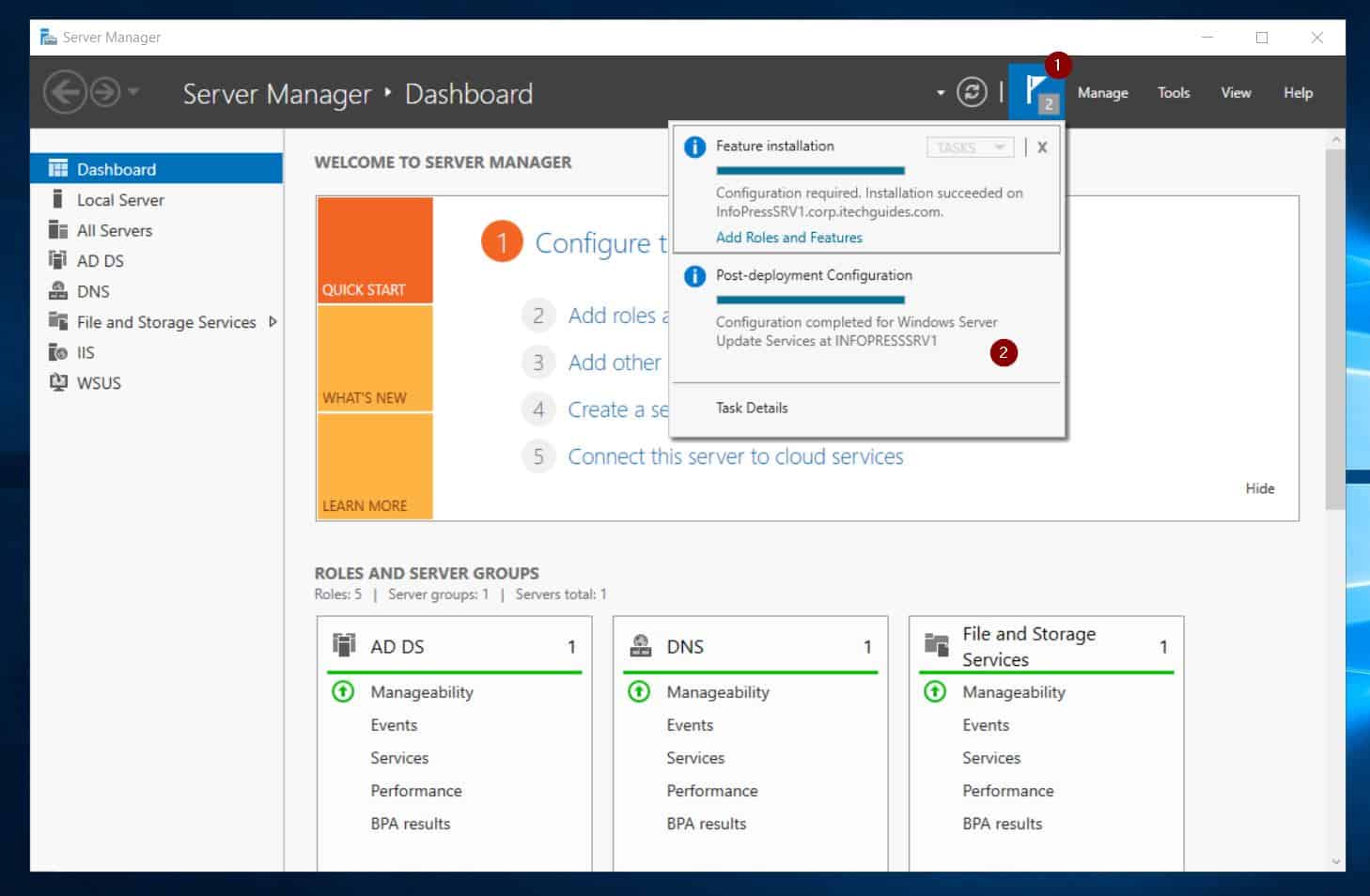Click the Dashboard icon in sidebar
This screenshot has width=1370, height=896.
coord(58,169)
